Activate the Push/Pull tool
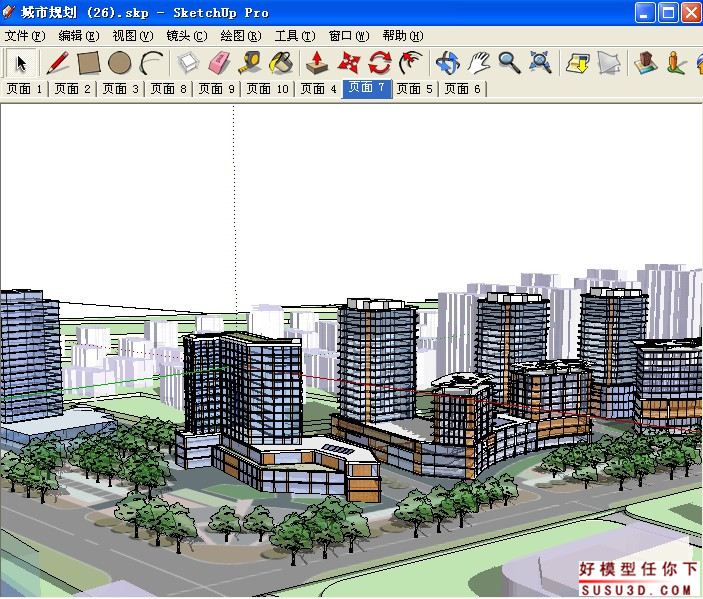The image size is (703, 599). [317, 63]
